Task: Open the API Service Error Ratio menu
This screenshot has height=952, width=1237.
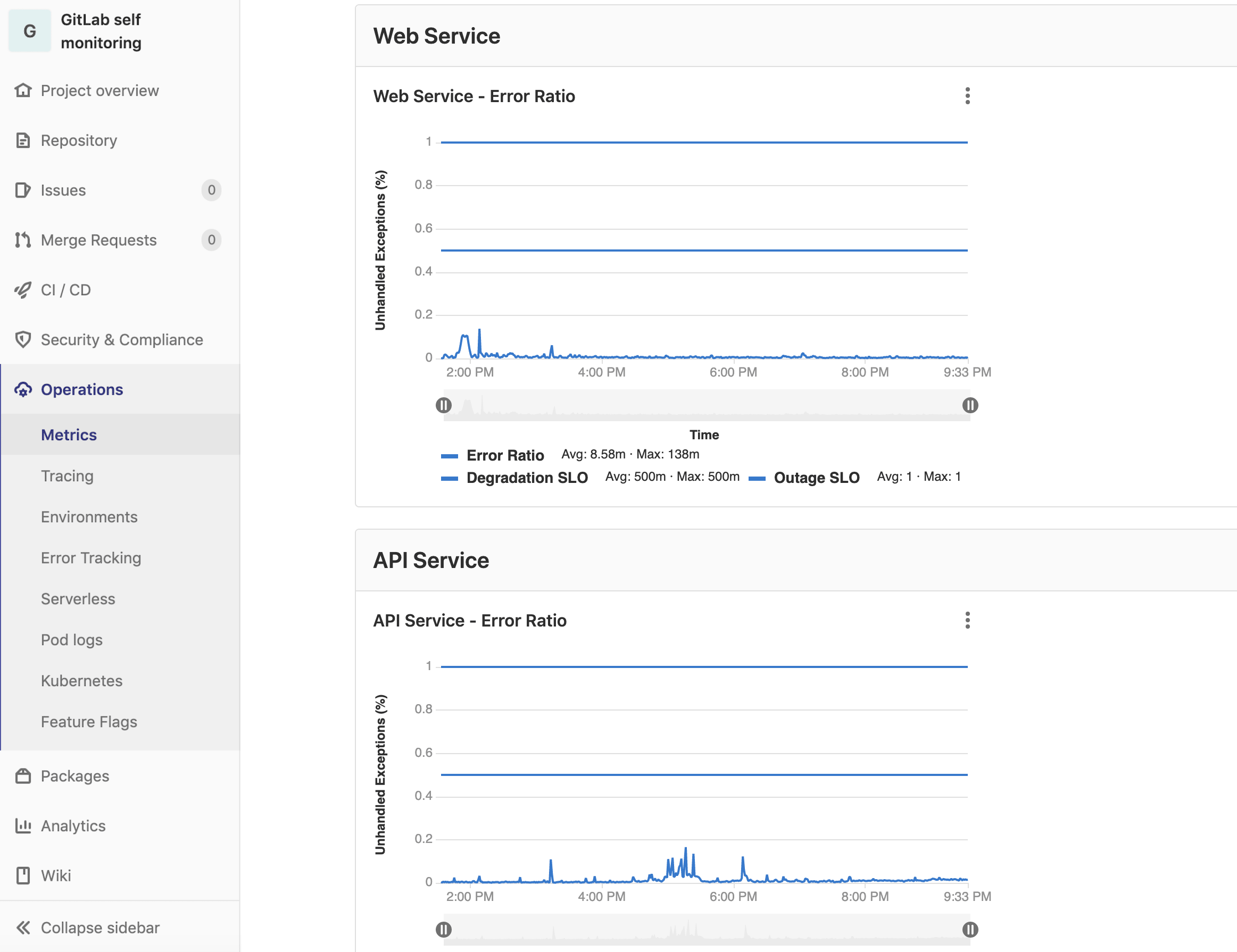Action: 967,620
